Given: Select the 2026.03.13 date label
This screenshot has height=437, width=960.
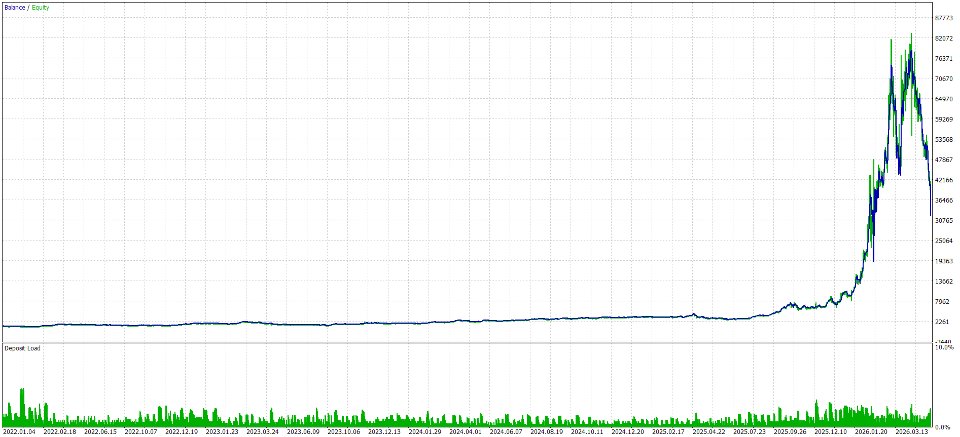Looking at the screenshot, I should [912, 431].
